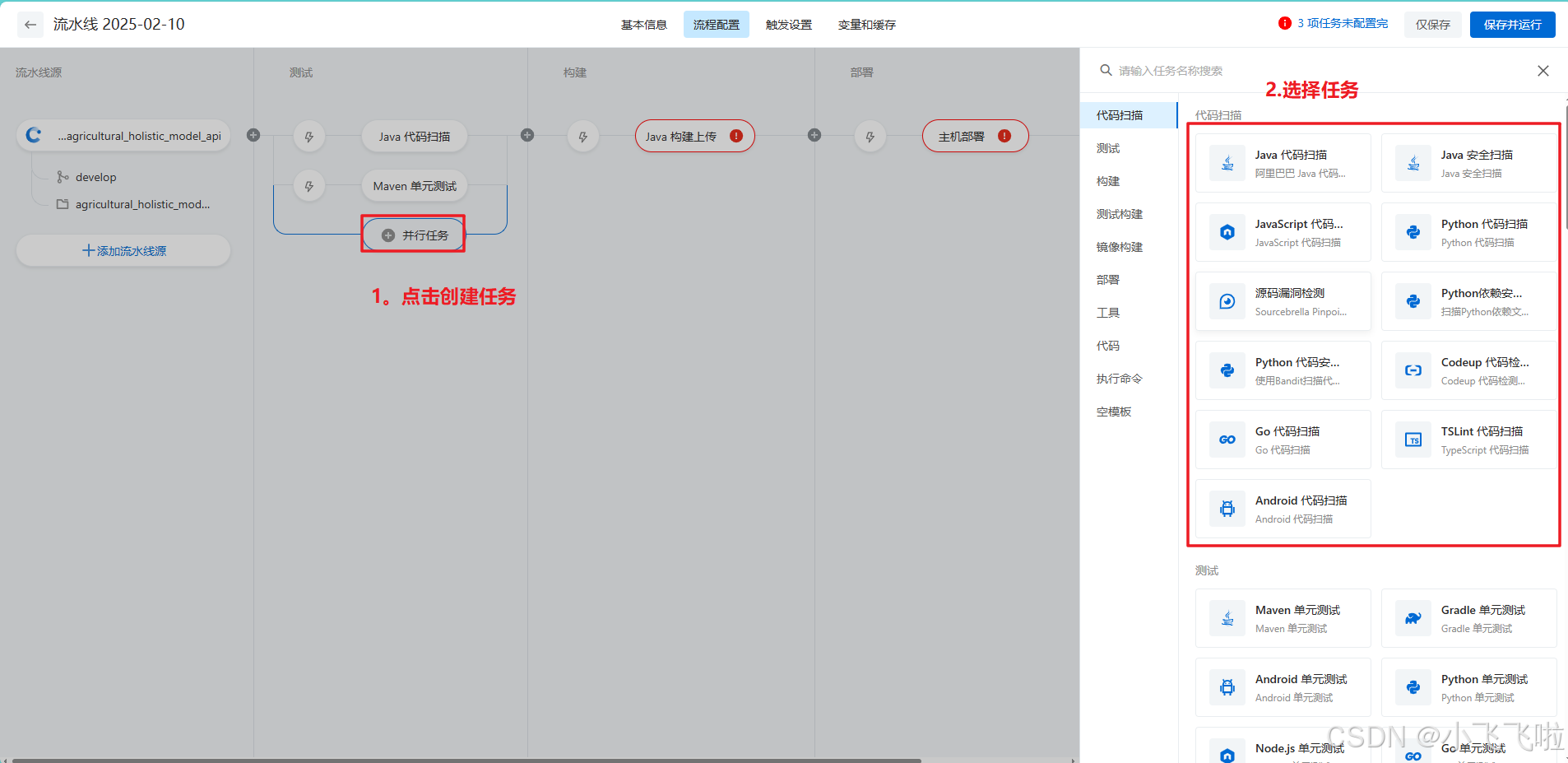1568x763 pixels.
Task: Click the 并行任务 add button
Action: click(x=415, y=235)
